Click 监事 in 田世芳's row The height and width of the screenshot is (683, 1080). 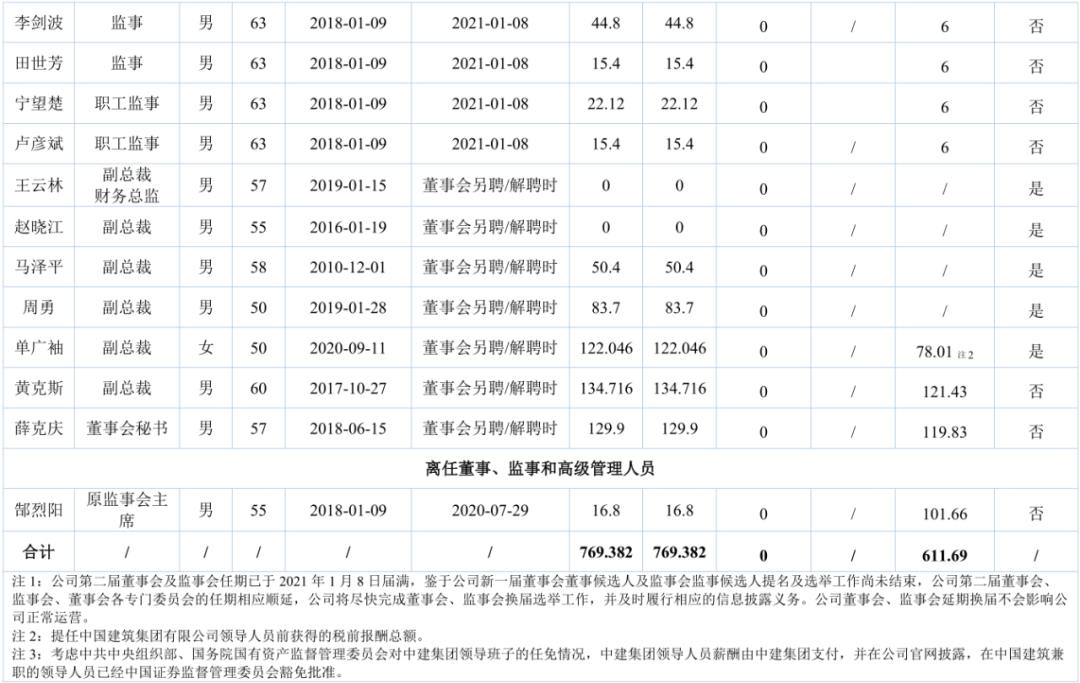click(127, 63)
